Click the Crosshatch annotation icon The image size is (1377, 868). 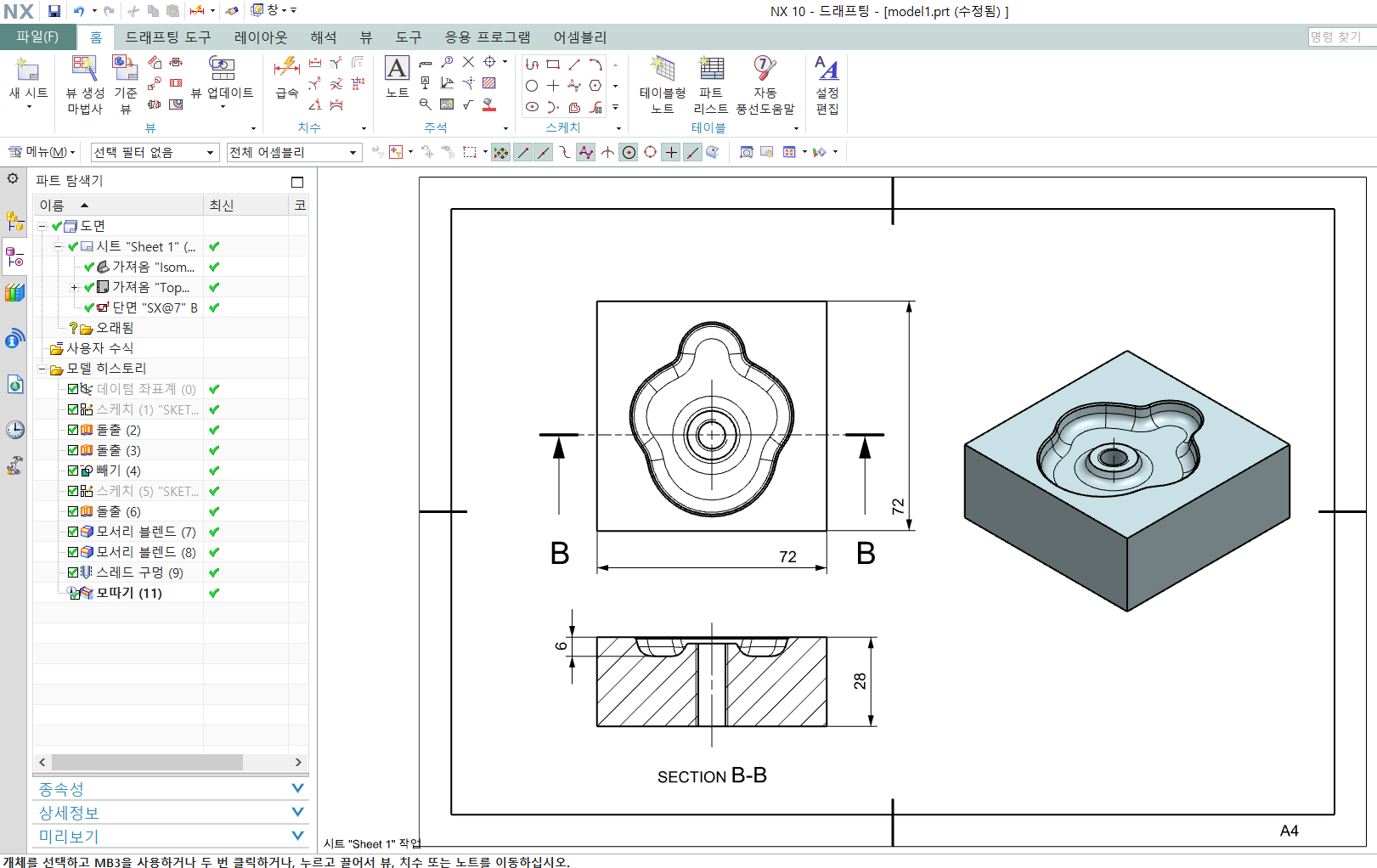tap(489, 83)
